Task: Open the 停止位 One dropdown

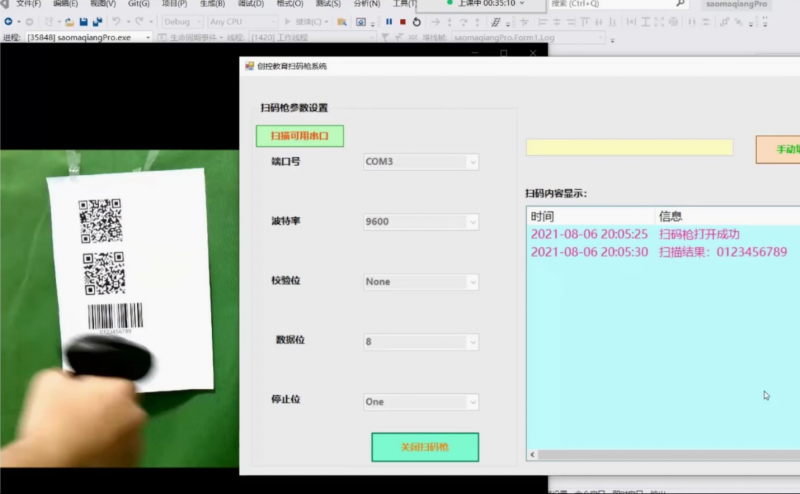Action: click(x=473, y=403)
